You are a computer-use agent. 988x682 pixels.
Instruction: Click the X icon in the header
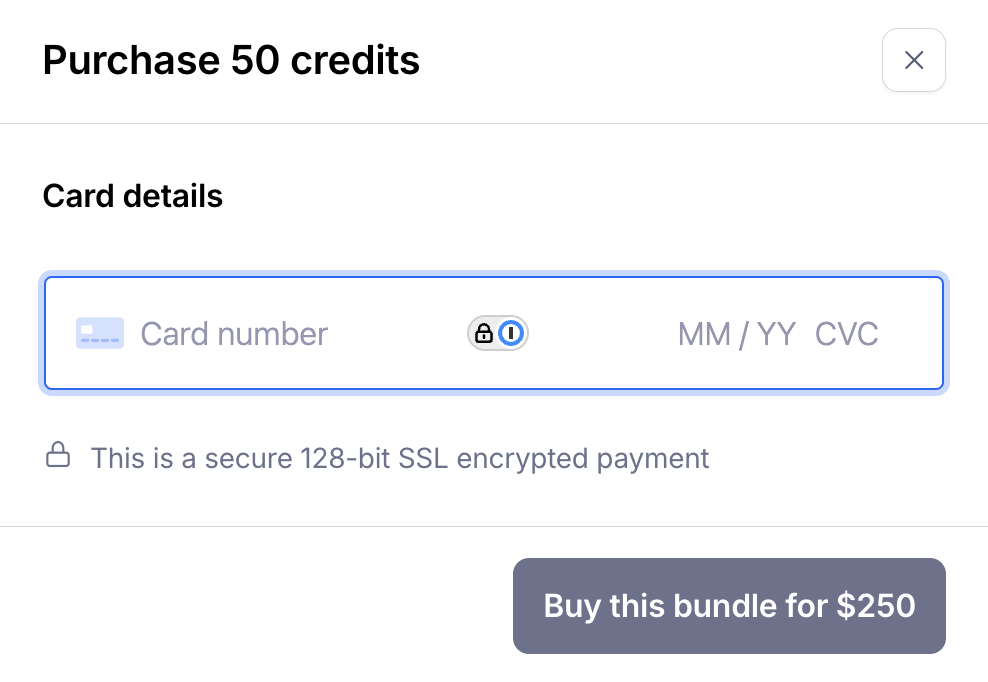pos(913,61)
